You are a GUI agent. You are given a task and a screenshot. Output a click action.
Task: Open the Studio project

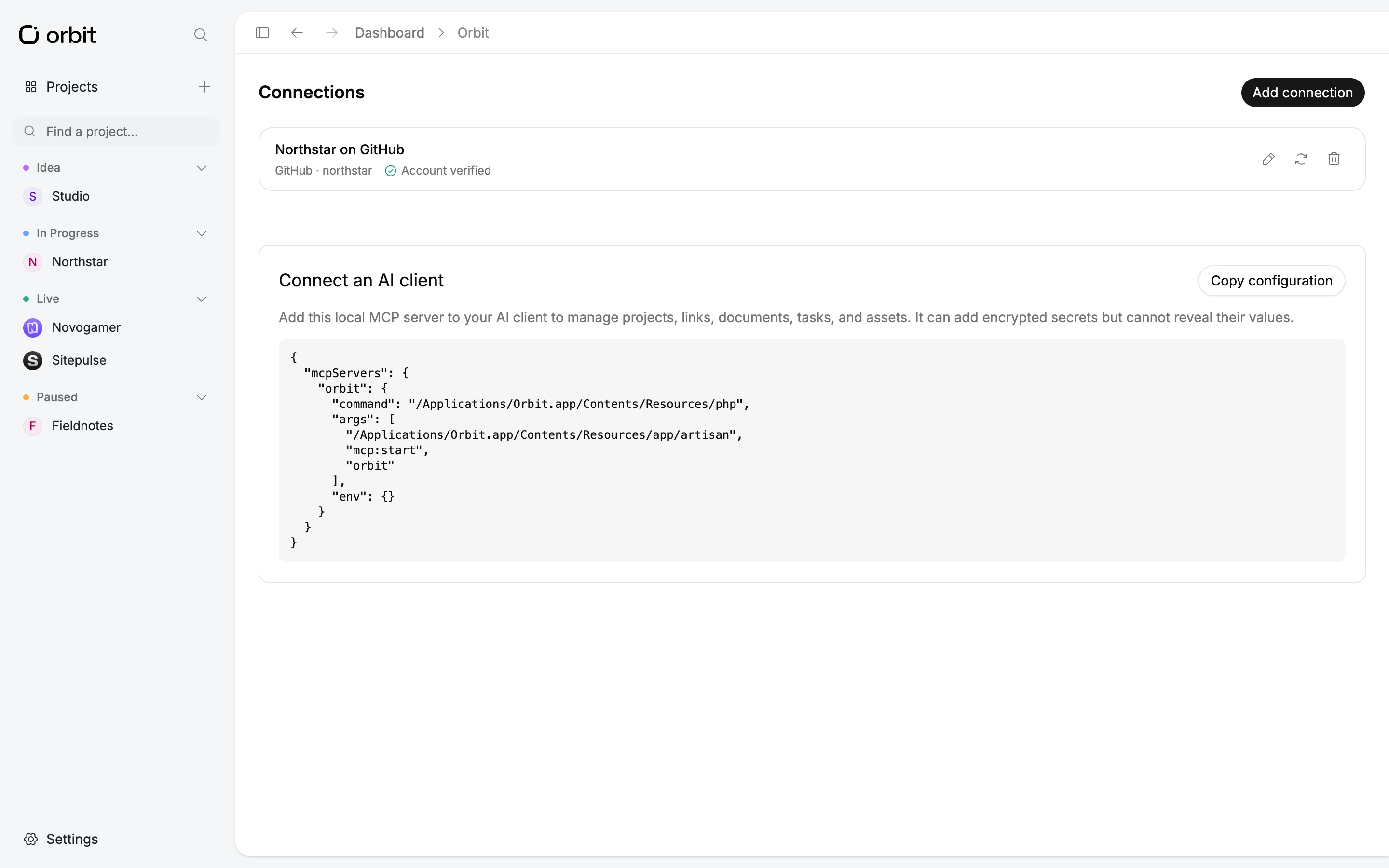tap(115, 196)
